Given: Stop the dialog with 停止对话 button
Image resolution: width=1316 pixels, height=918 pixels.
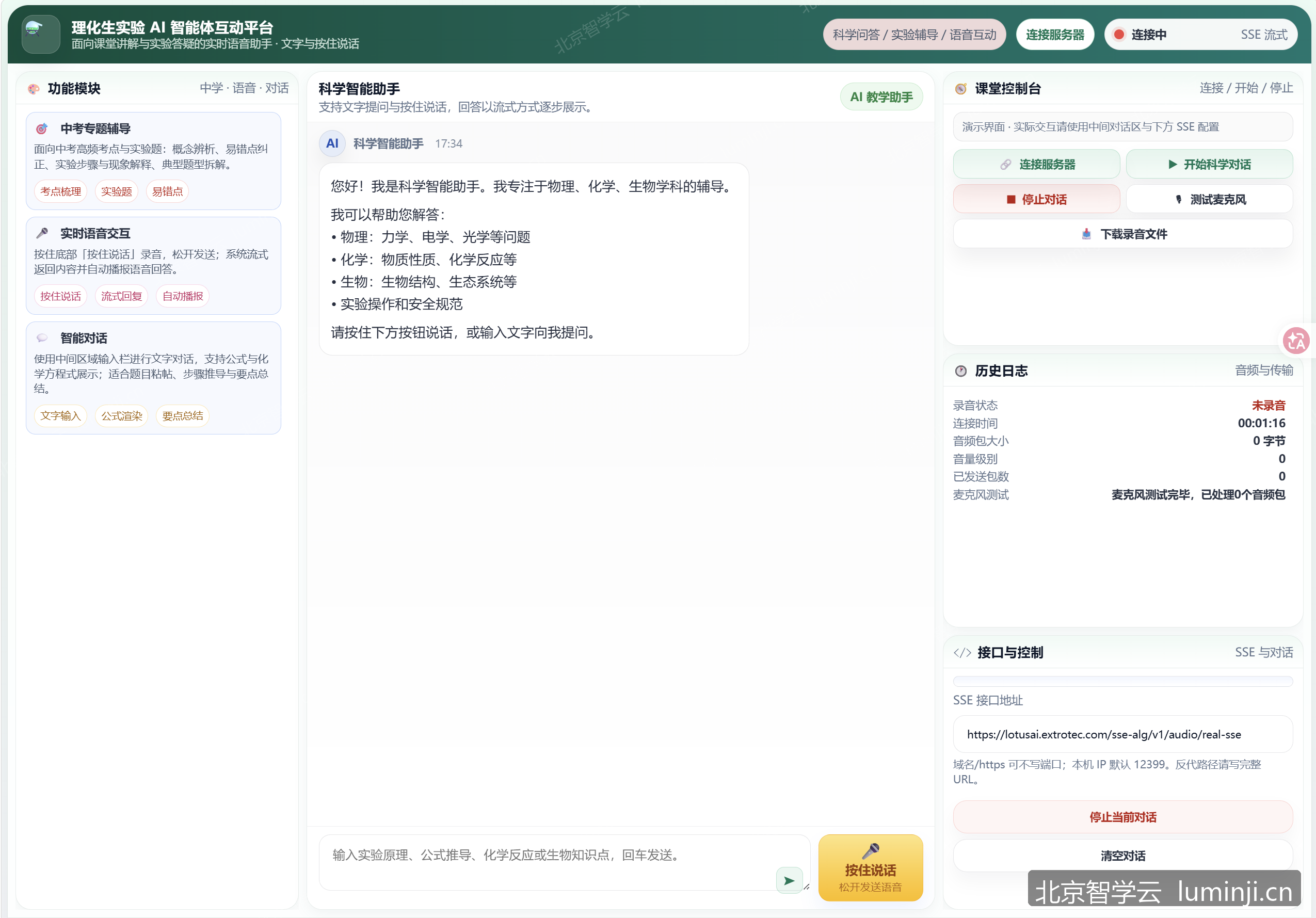Looking at the screenshot, I should pyautogui.click(x=1036, y=199).
